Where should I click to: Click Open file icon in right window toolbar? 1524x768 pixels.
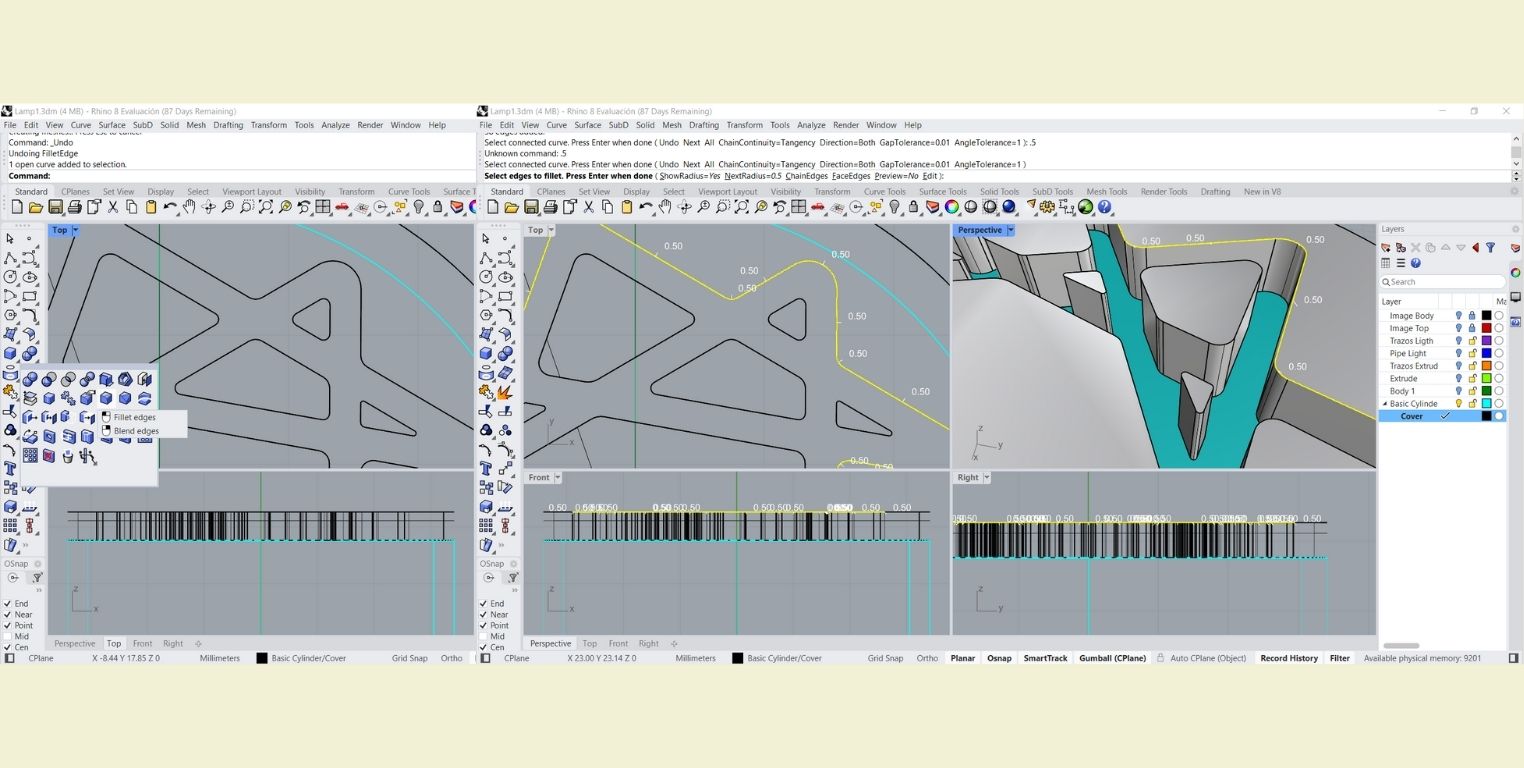click(x=511, y=207)
